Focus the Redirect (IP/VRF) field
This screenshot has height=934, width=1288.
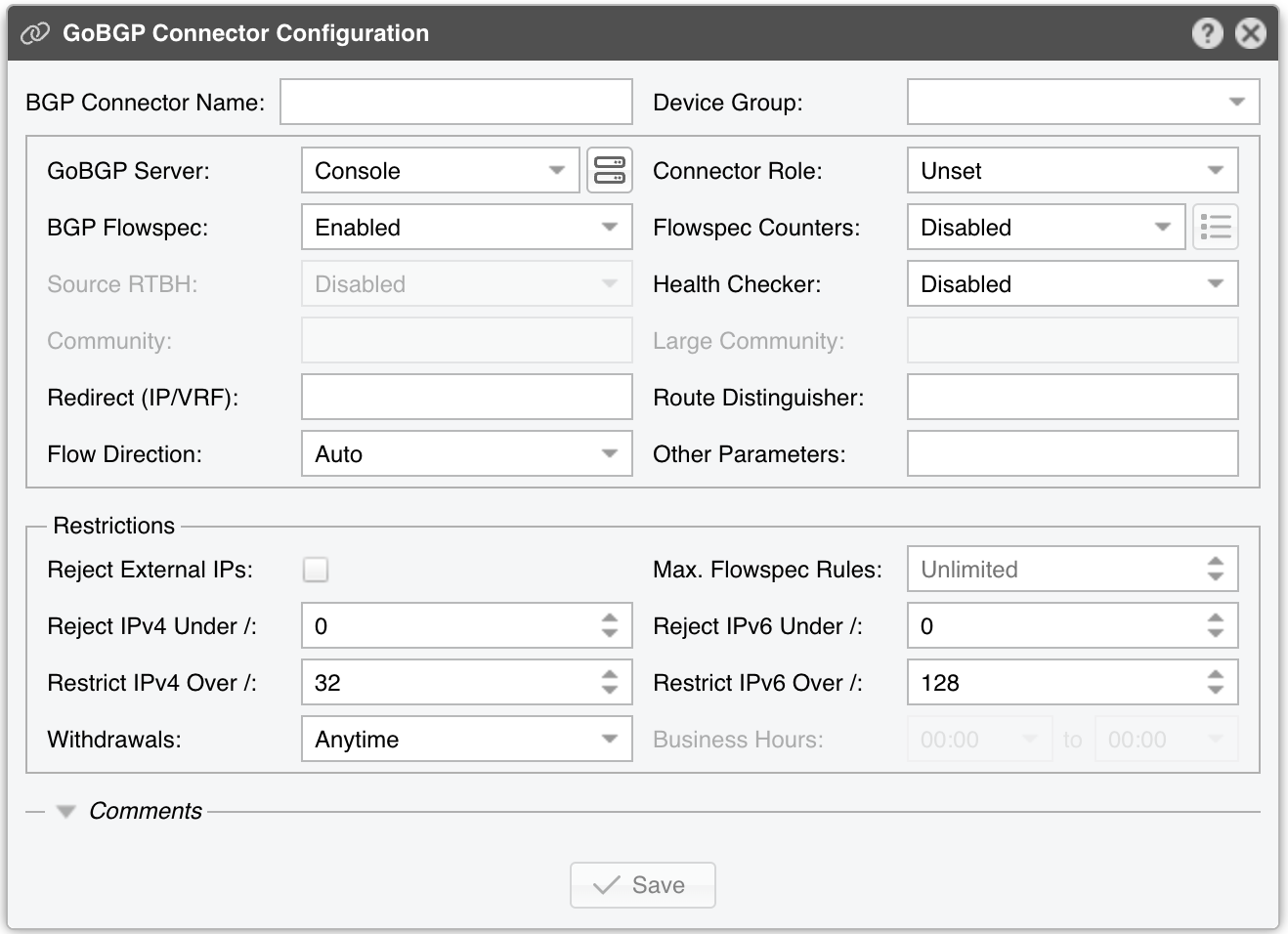467,397
